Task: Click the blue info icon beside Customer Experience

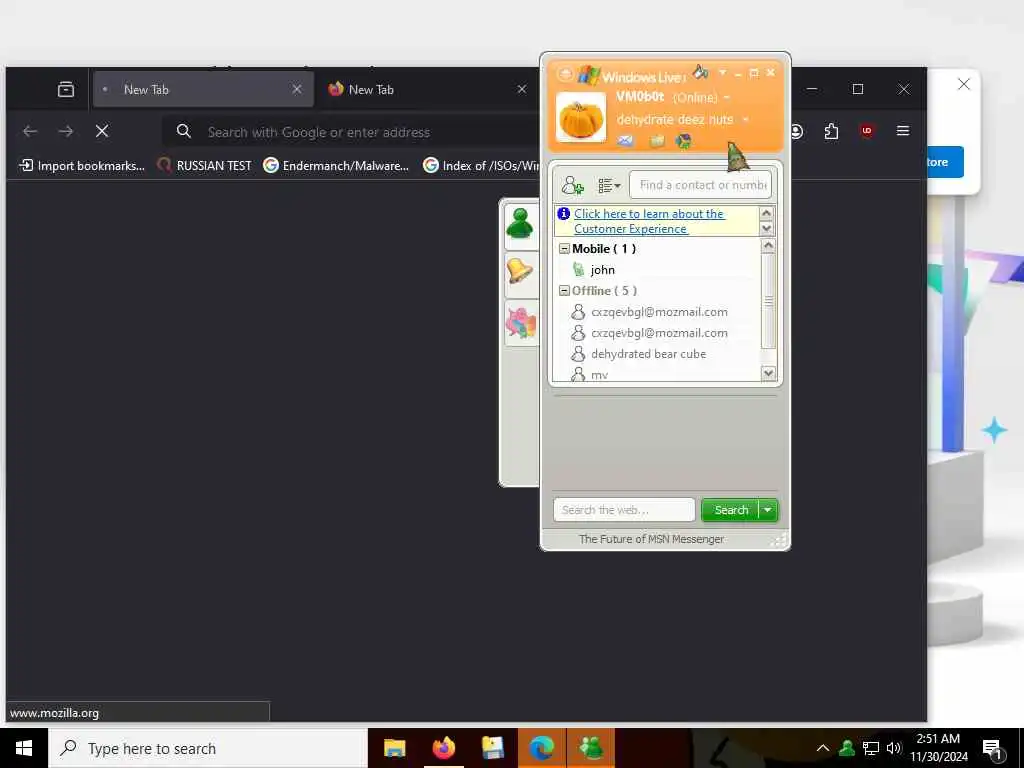Action: (564, 214)
